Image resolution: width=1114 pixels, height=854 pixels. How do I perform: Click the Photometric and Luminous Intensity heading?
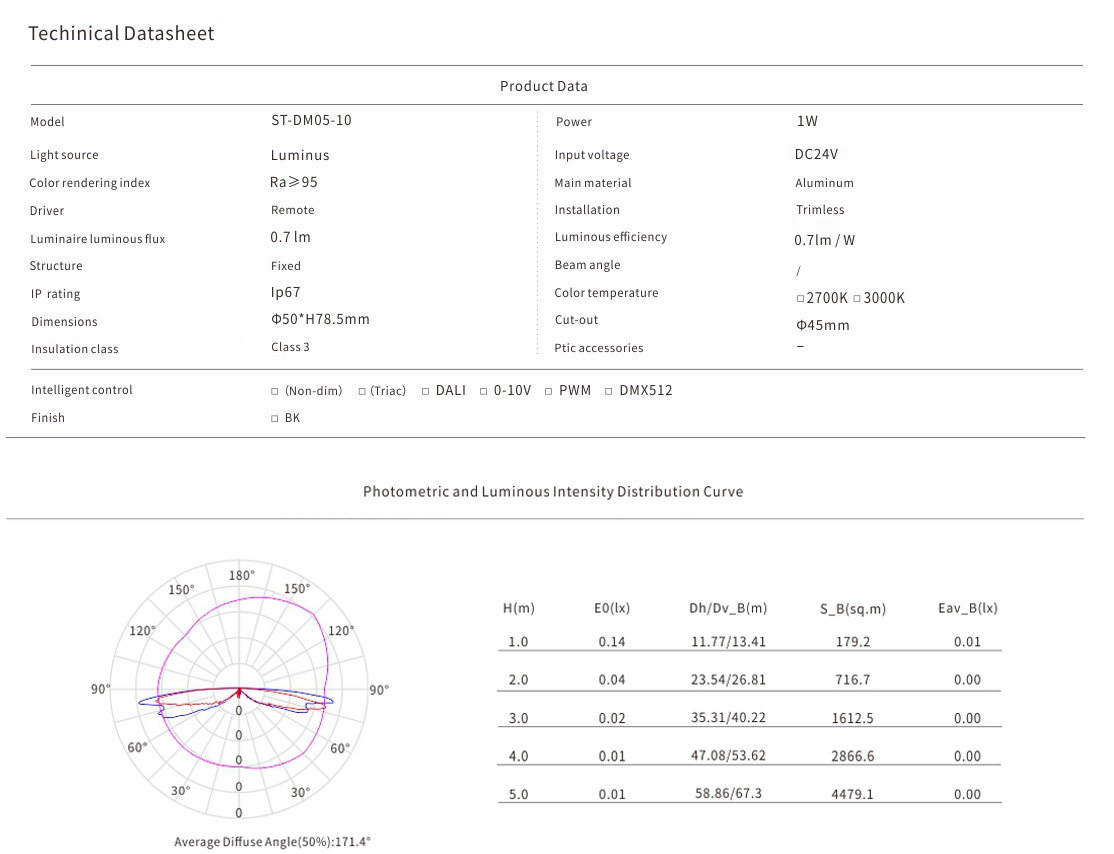tap(553, 492)
